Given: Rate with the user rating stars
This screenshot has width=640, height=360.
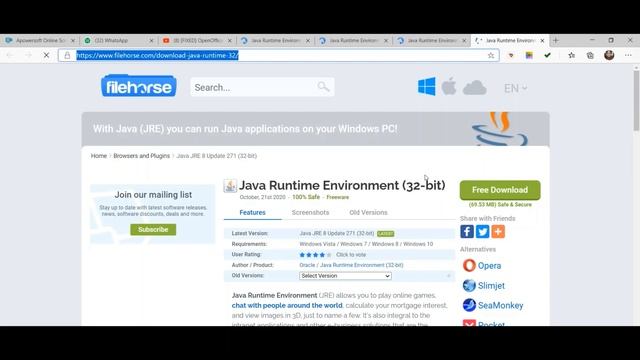Looking at the screenshot, I should 316,255.
